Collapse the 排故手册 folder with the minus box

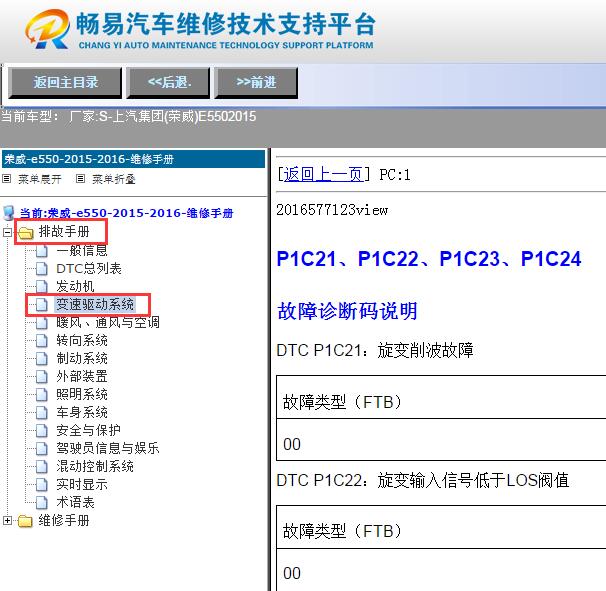coord(7,232)
